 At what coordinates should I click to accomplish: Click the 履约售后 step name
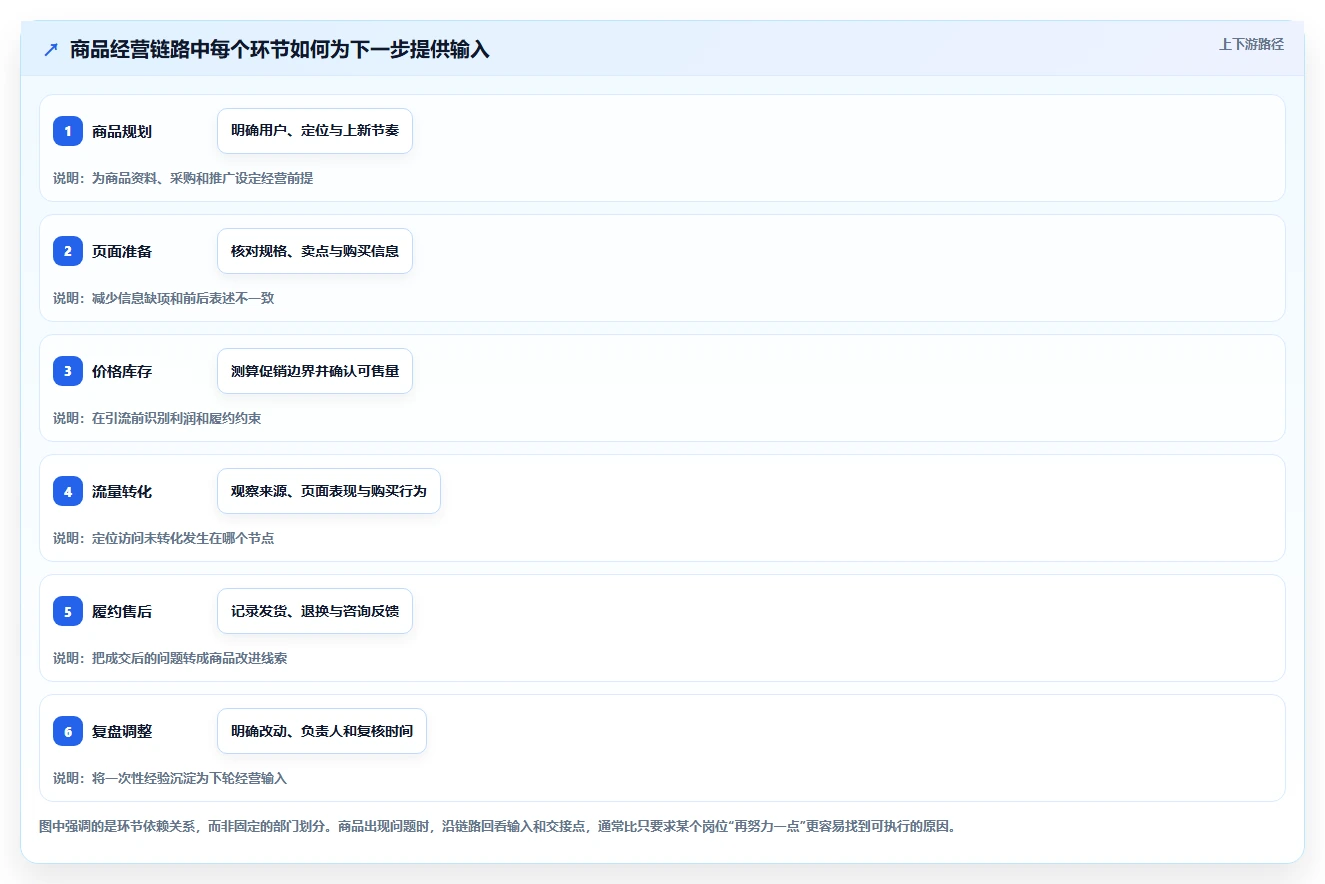tap(122, 611)
